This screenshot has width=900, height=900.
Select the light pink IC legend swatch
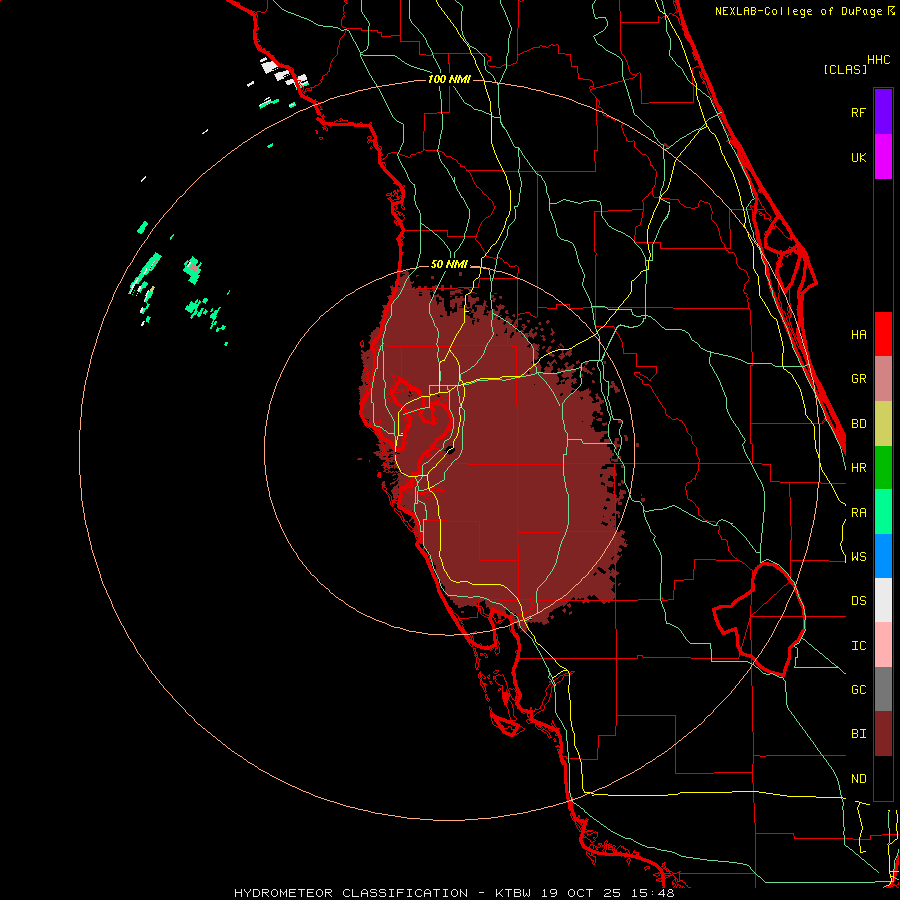pyautogui.click(x=883, y=645)
